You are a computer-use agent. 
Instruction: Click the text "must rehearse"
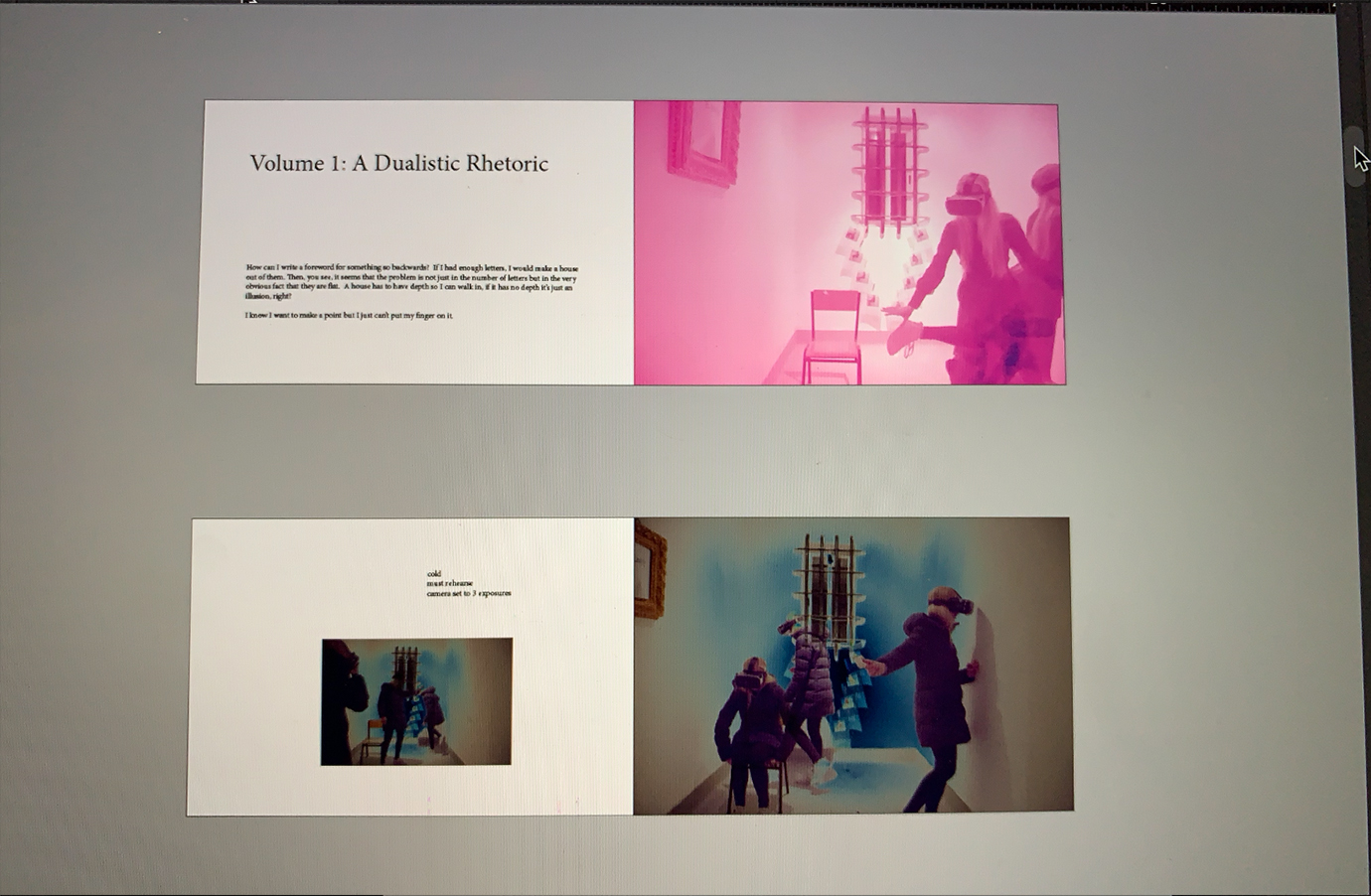pyautogui.click(x=449, y=584)
